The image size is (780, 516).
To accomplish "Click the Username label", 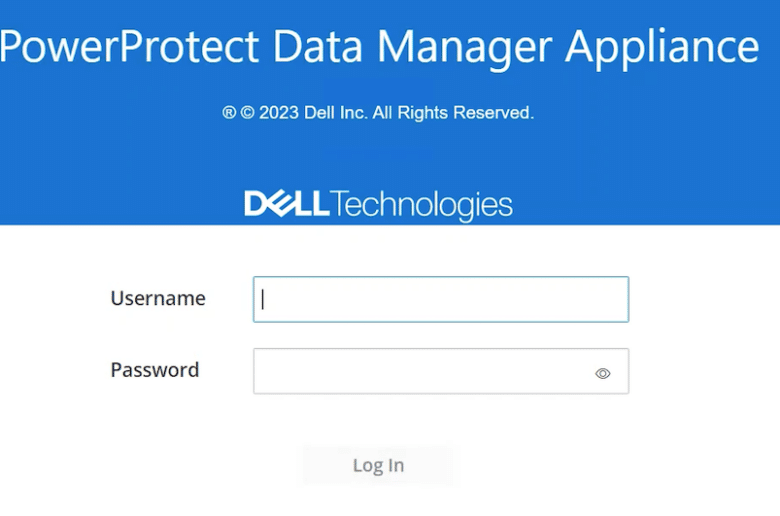I will click(x=158, y=299).
